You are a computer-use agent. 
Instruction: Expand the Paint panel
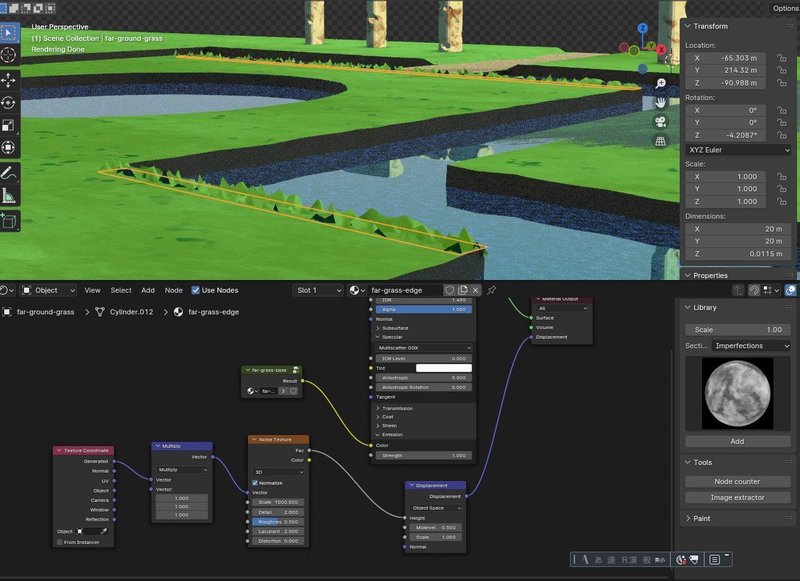coord(688,518)
